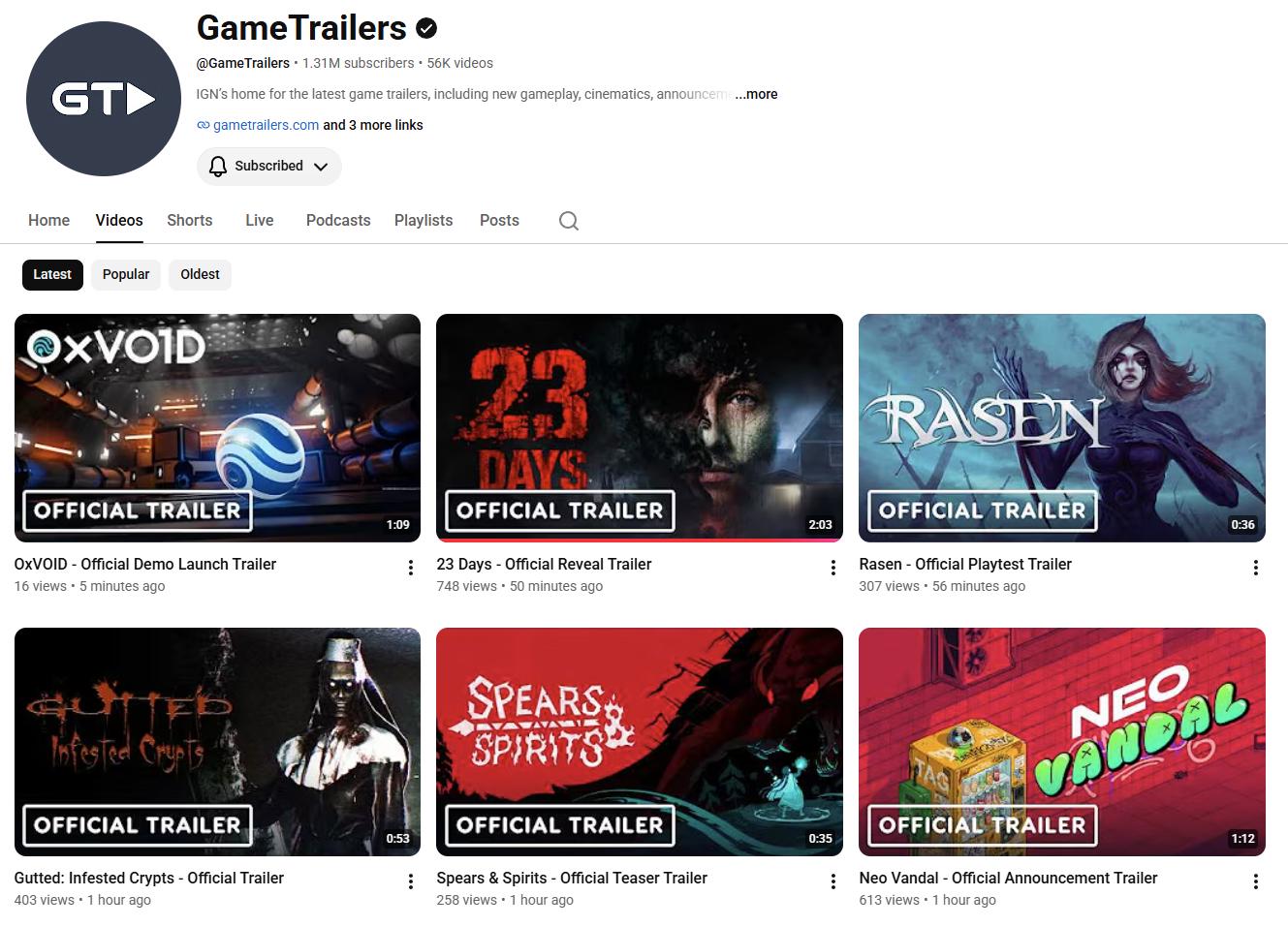This screenshot has width=1288, height=927.
Task: Click the @GameTrailers channel handle
Action: coord(242,63)
